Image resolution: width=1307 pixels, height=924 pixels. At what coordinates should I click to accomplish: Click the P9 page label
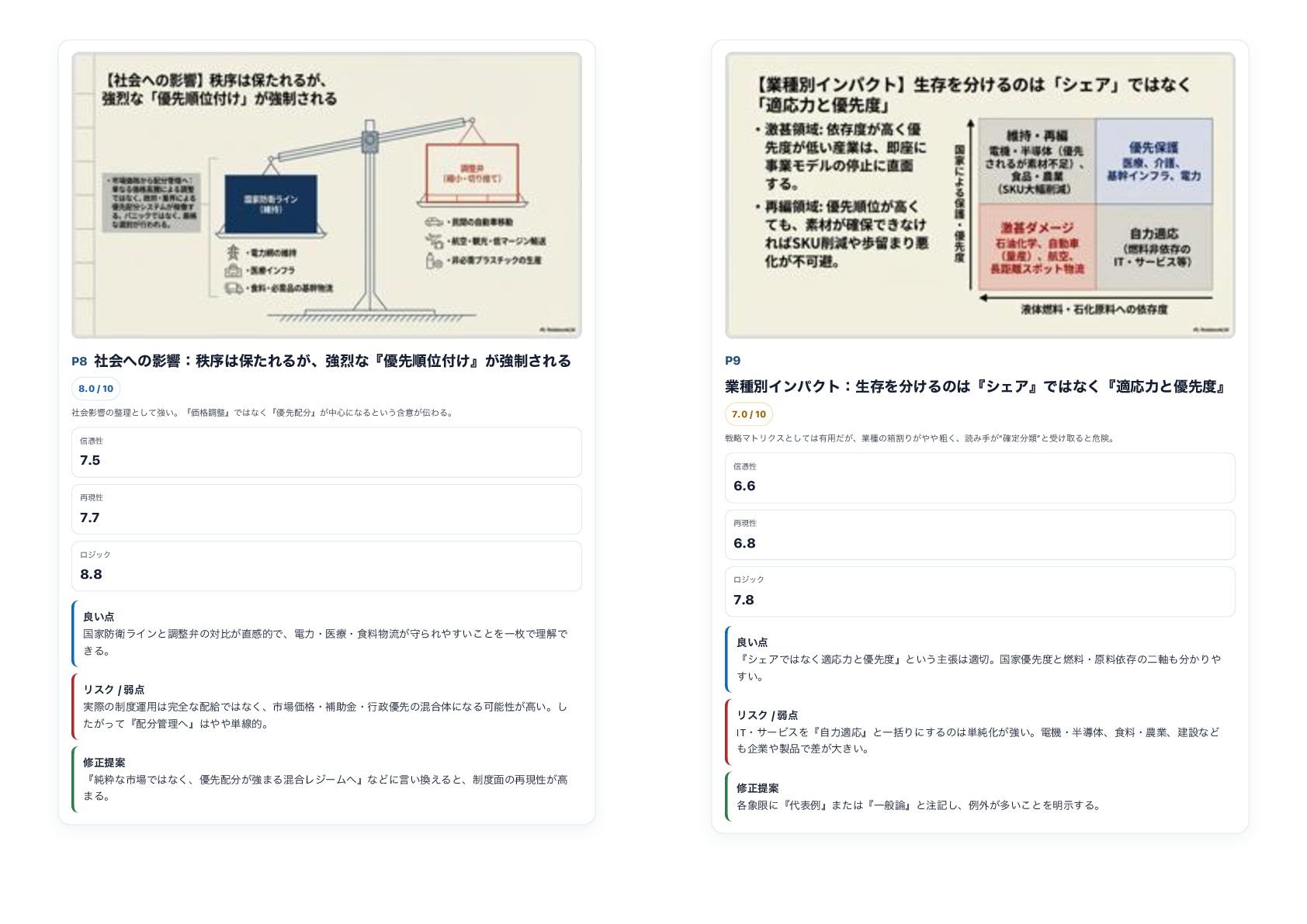[x=733, y=361]
